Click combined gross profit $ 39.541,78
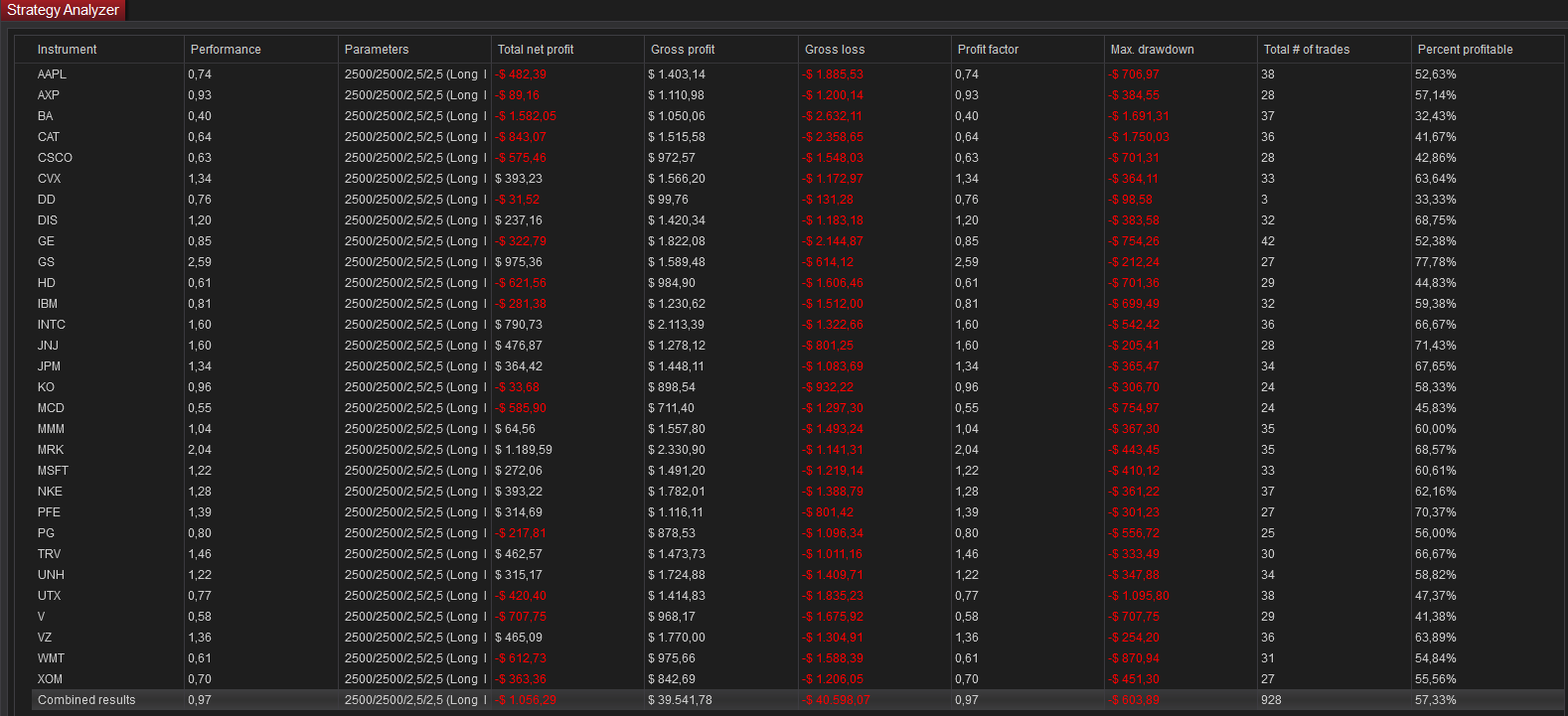The width and height of the screenshot is (1568, 716). [x=680, y=700]
